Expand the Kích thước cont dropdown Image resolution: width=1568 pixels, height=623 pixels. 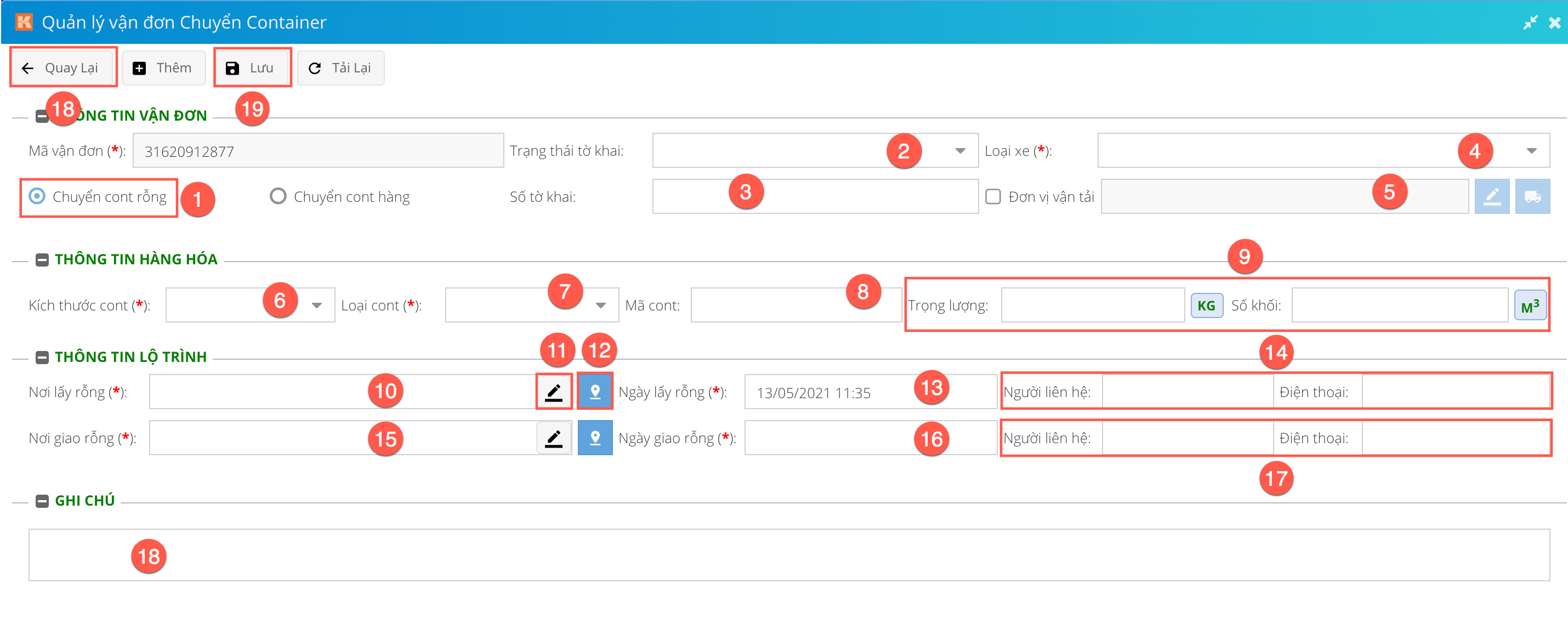316,305
